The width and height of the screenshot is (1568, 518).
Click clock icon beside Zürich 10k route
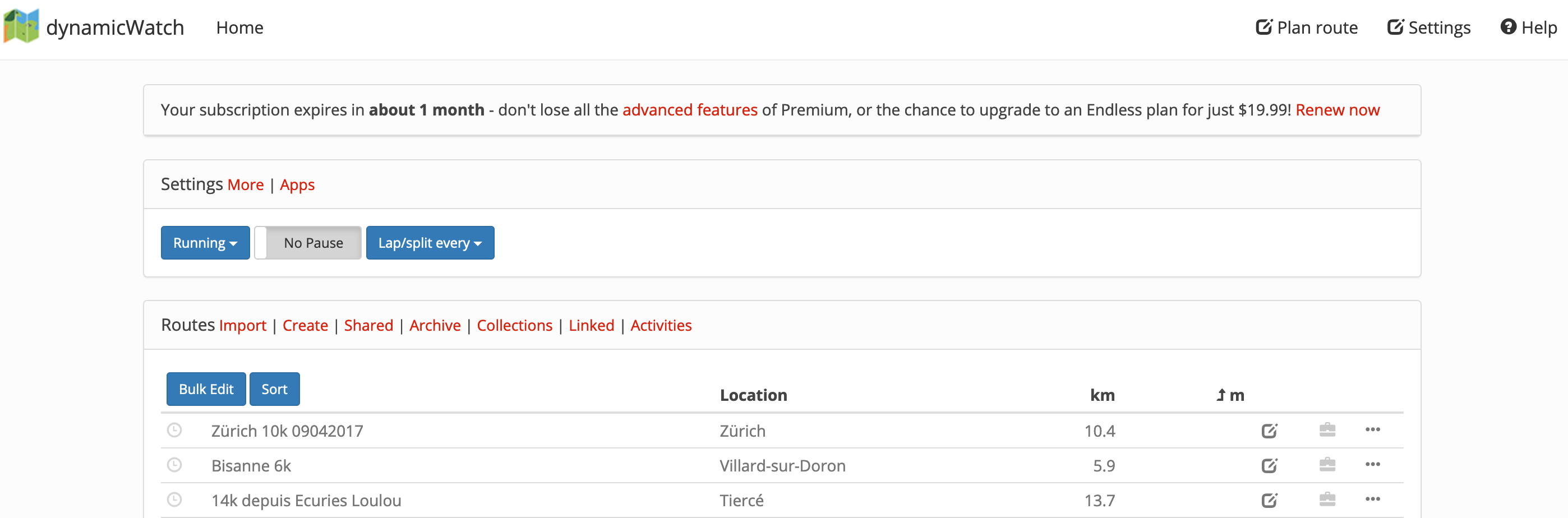coord(175,431)
